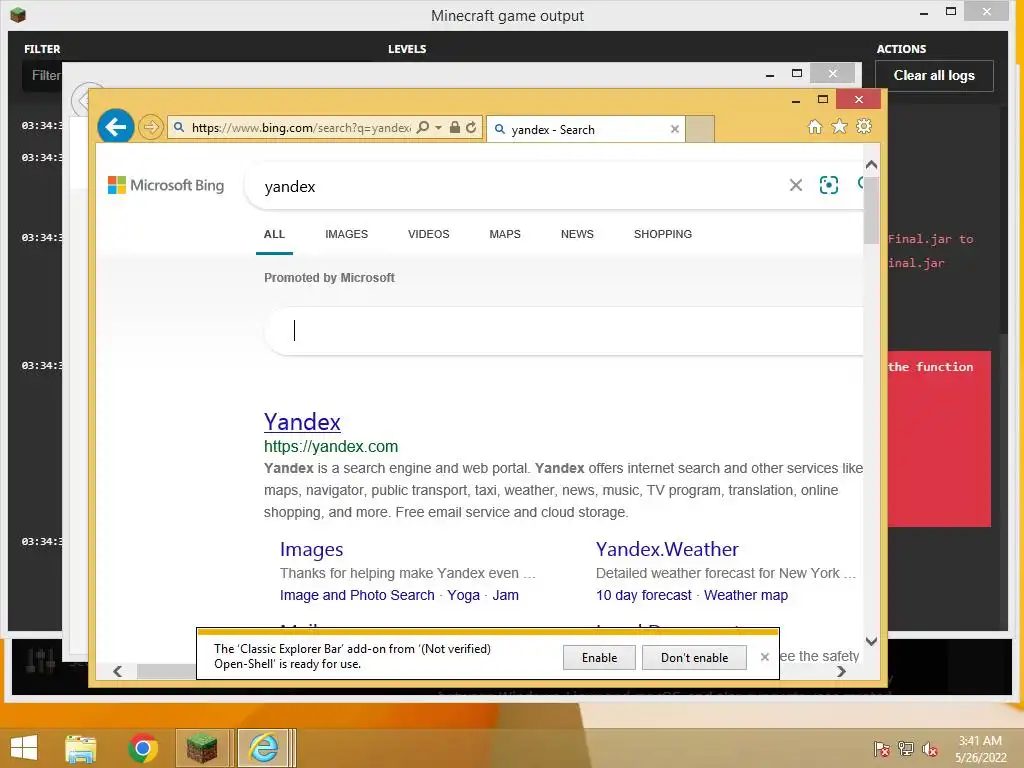Screen dimensions: 1024x768
Task: Open the Yandex result title link
Action: [x=302, y=422]
